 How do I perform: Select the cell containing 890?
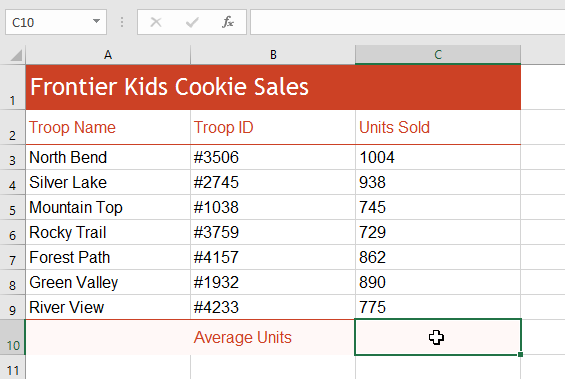438,282
